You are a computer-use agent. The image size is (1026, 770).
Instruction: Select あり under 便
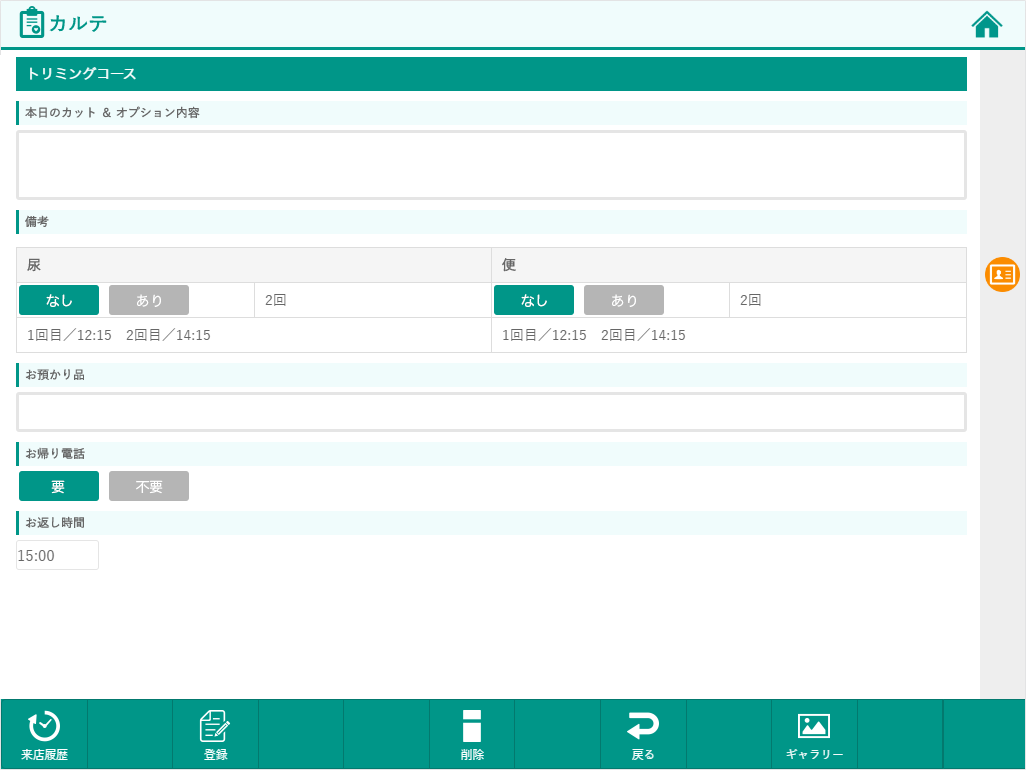point(624,300)
